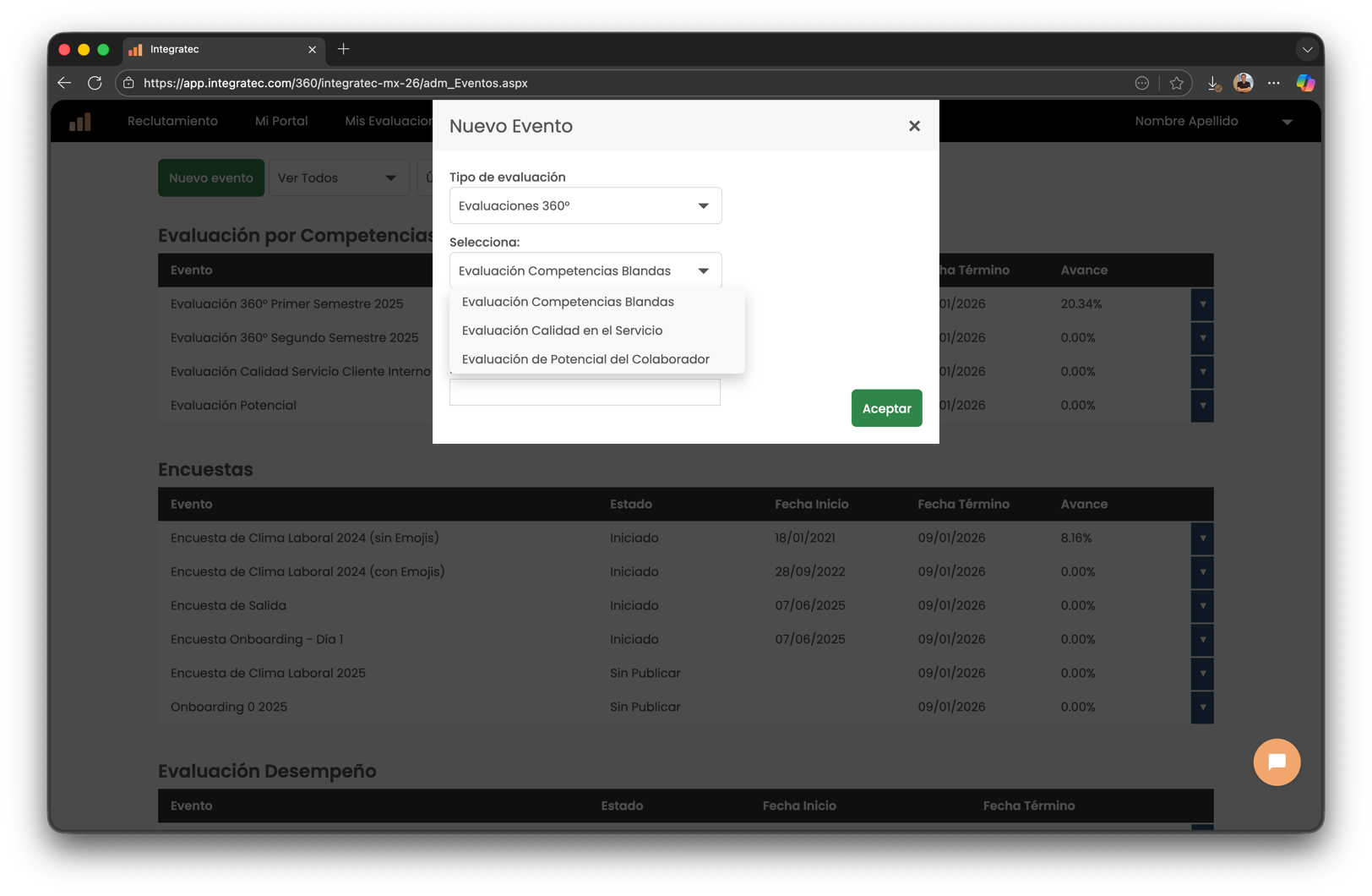Bookmark page with the star icon

(x=1176, y=83)
